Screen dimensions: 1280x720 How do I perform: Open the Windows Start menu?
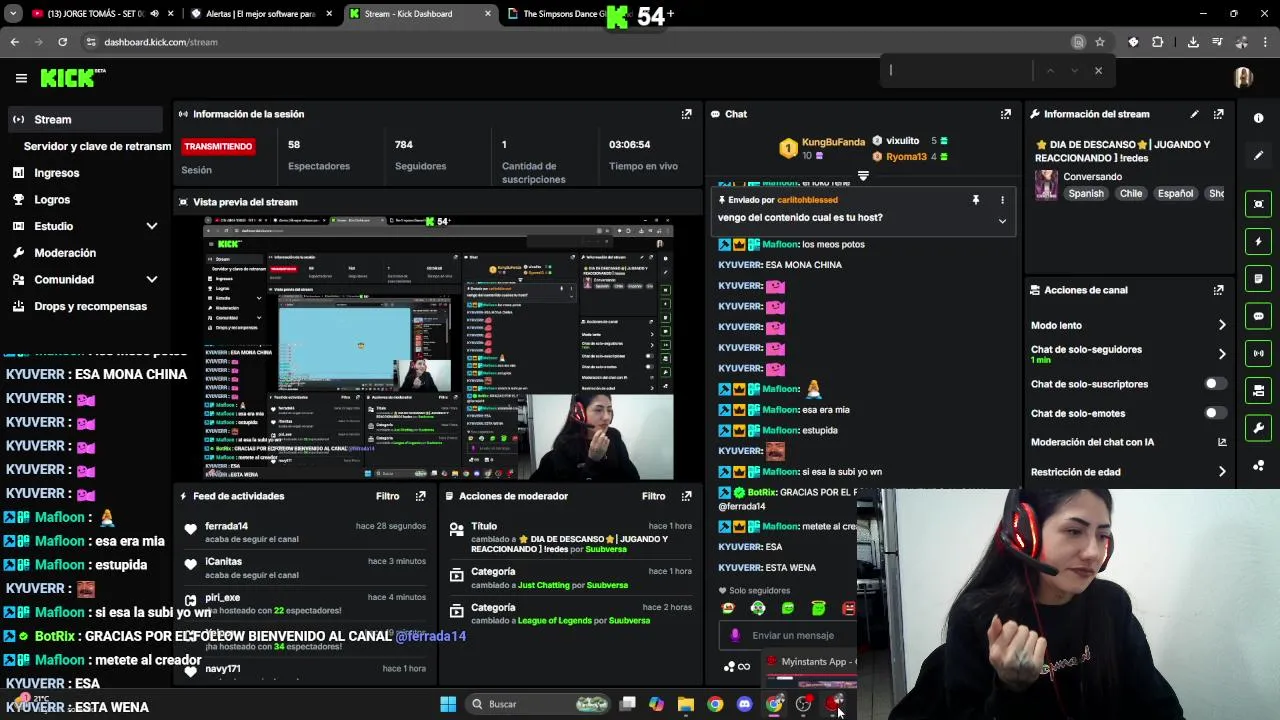[448, 704]
